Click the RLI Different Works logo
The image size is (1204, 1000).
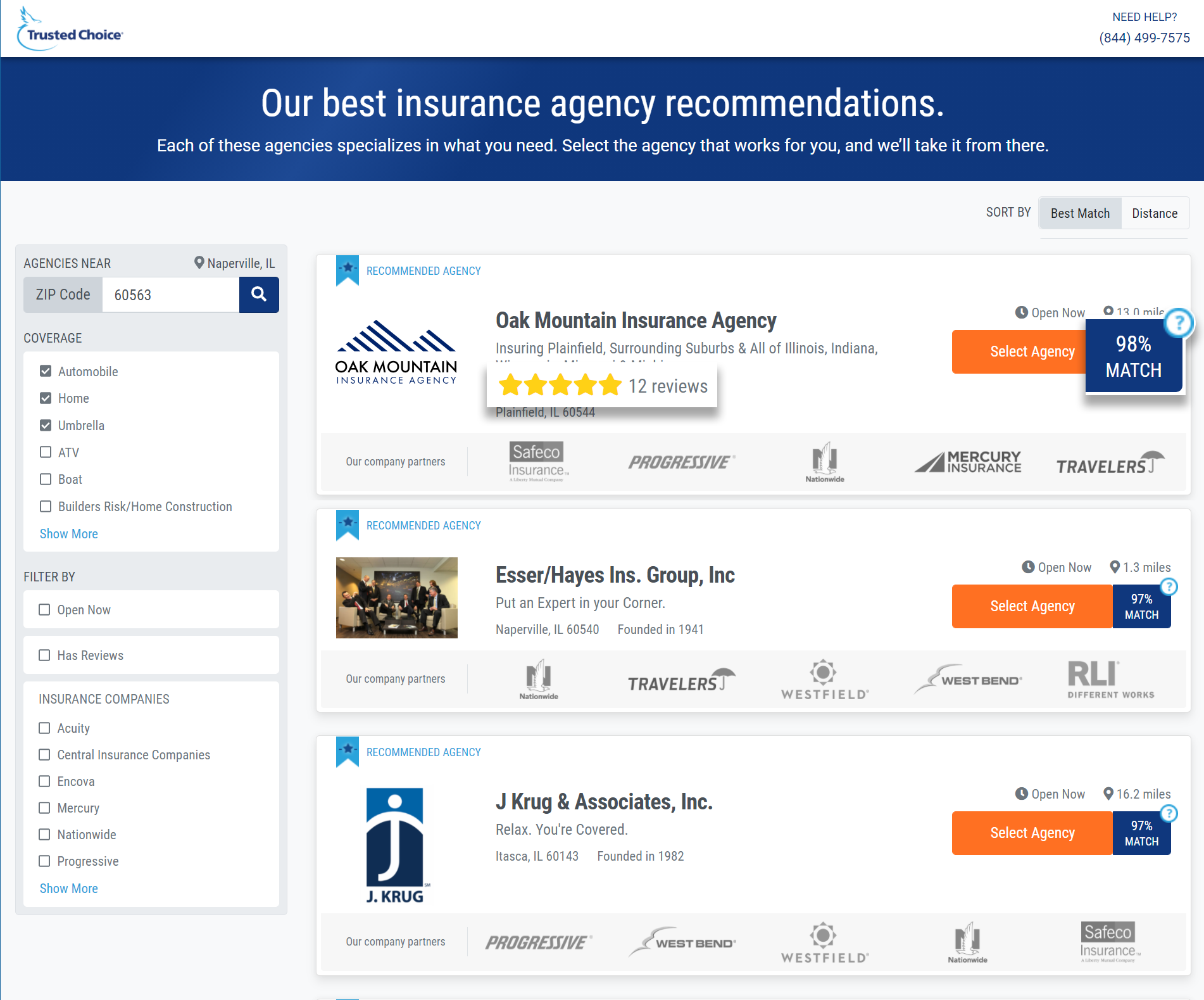coord(1111,680)
